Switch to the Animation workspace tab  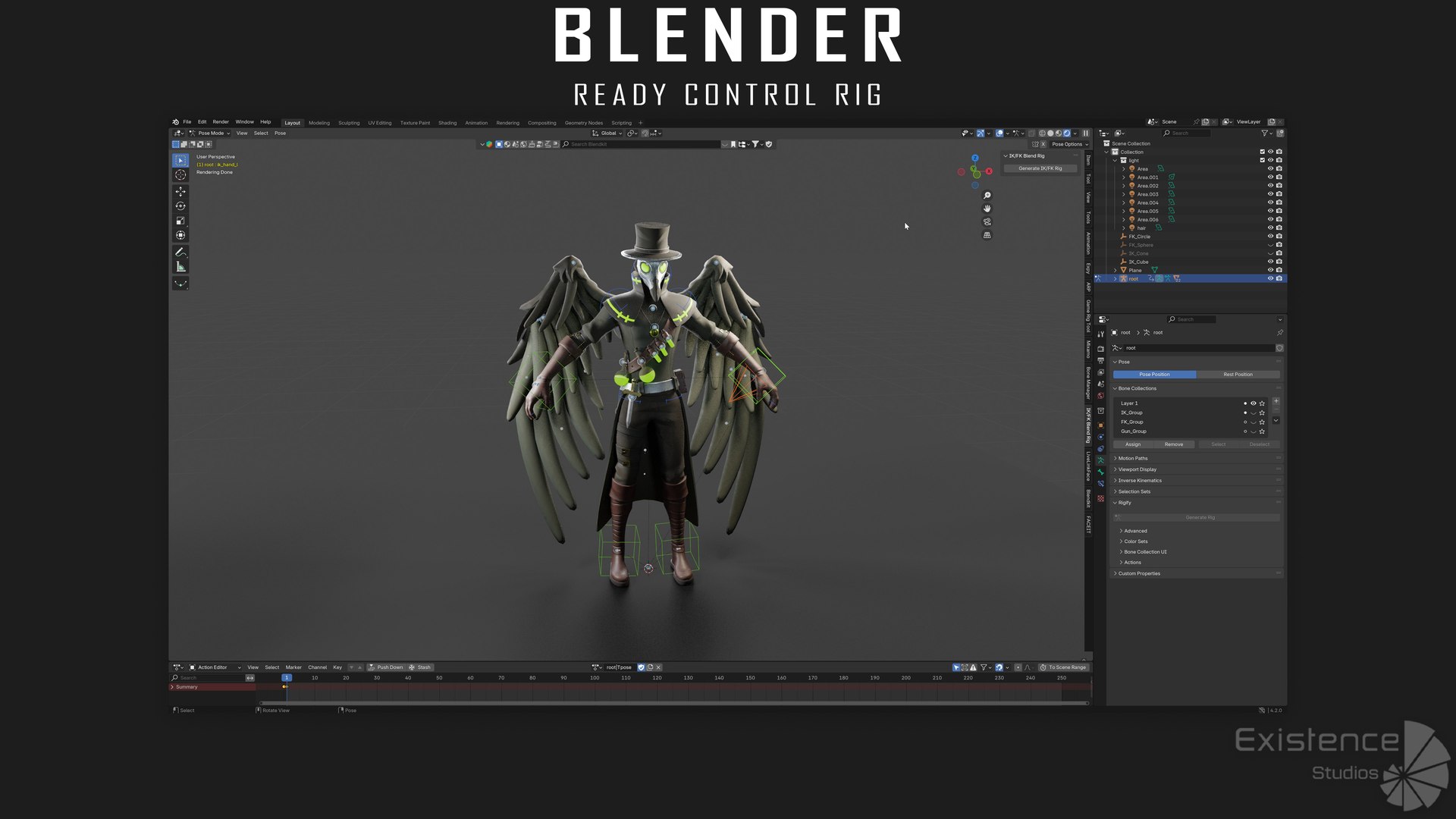coord(476,123)
